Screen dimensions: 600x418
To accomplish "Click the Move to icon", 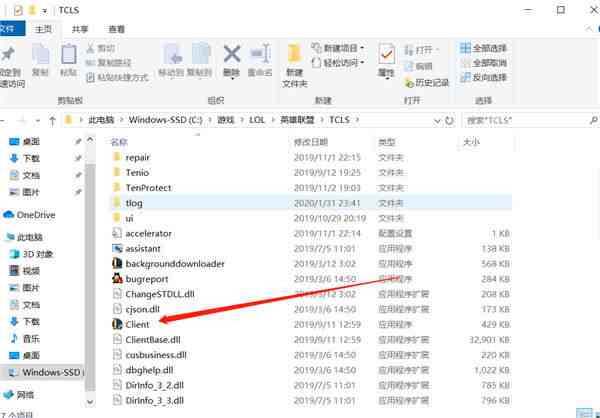I will pyautogui.click(x=171, y=54).
